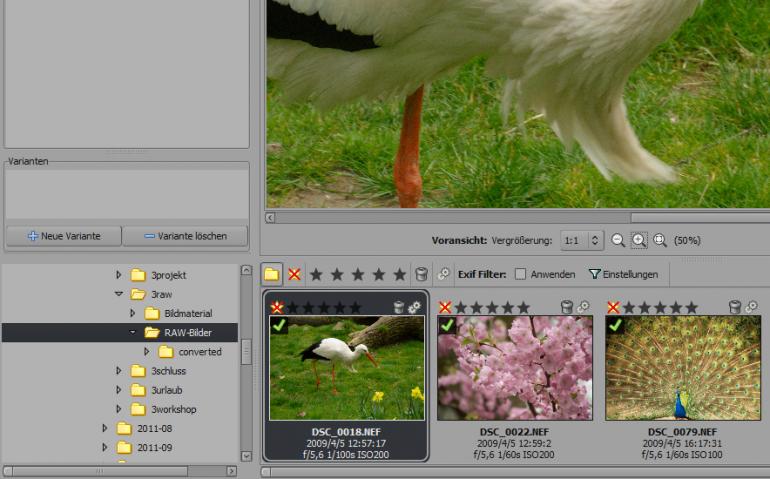Screen dimensions: 770x479
Task: Show queued images via the filter bar gears icon
Action: pos(443,274)
